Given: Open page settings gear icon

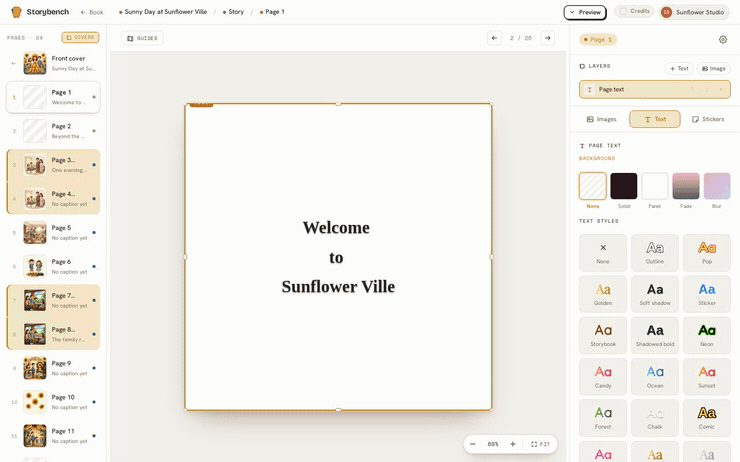Looking at the screenshot, I should pos(723,40).
